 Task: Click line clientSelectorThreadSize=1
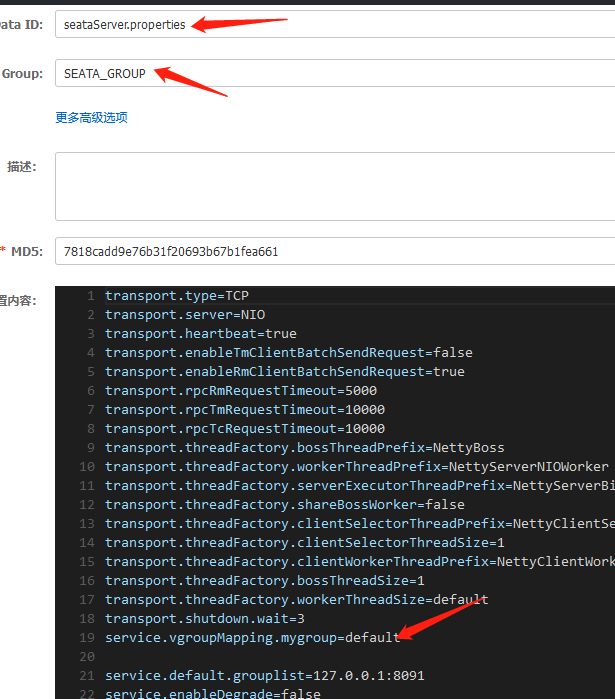click(x=305, y=543)
